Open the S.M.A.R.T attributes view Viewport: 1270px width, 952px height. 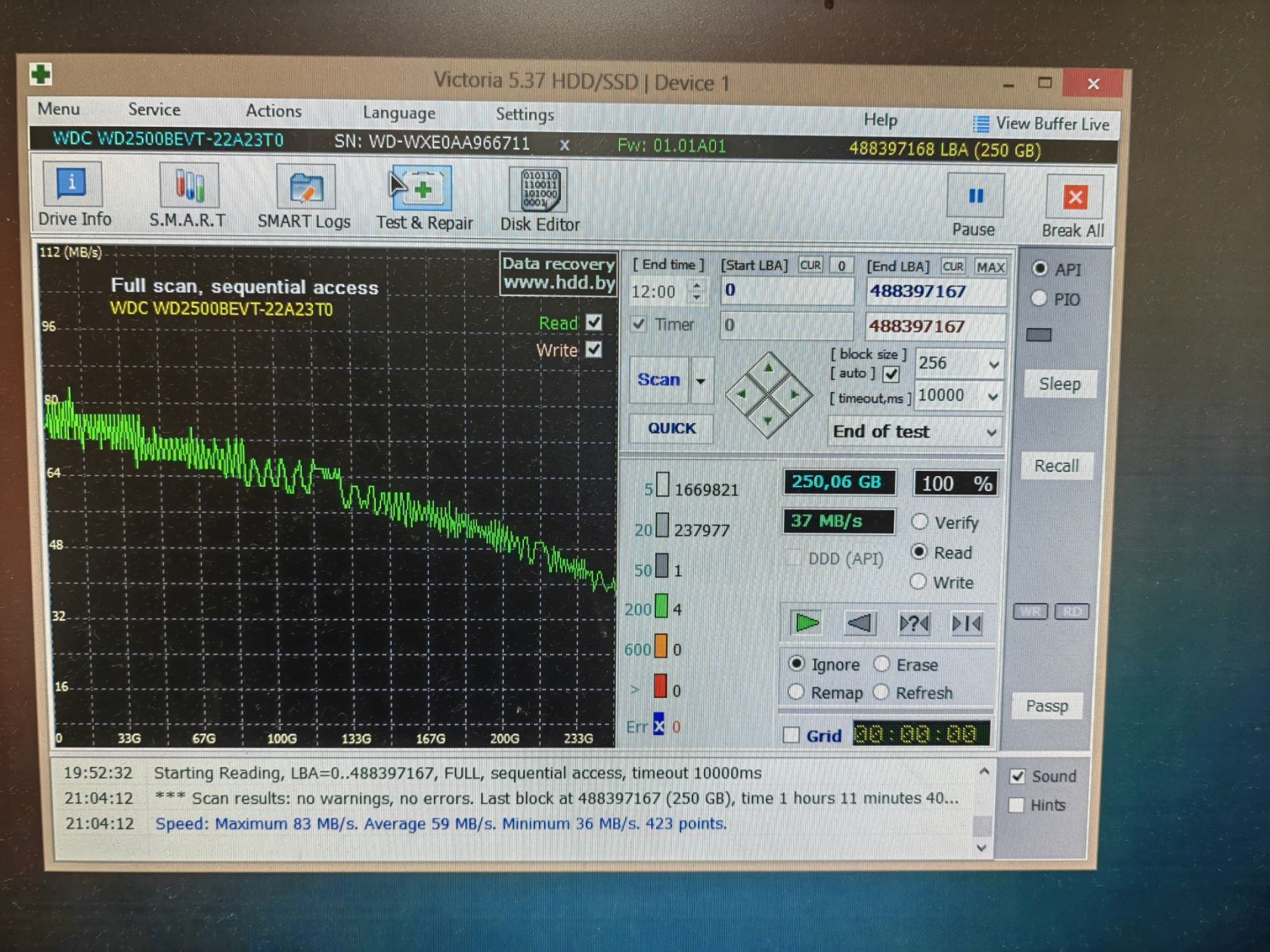(x=187, y=196)
